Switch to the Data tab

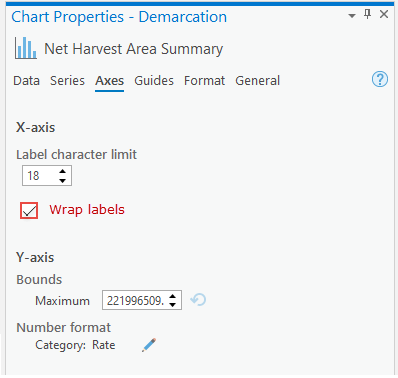(x=26, y=81)
